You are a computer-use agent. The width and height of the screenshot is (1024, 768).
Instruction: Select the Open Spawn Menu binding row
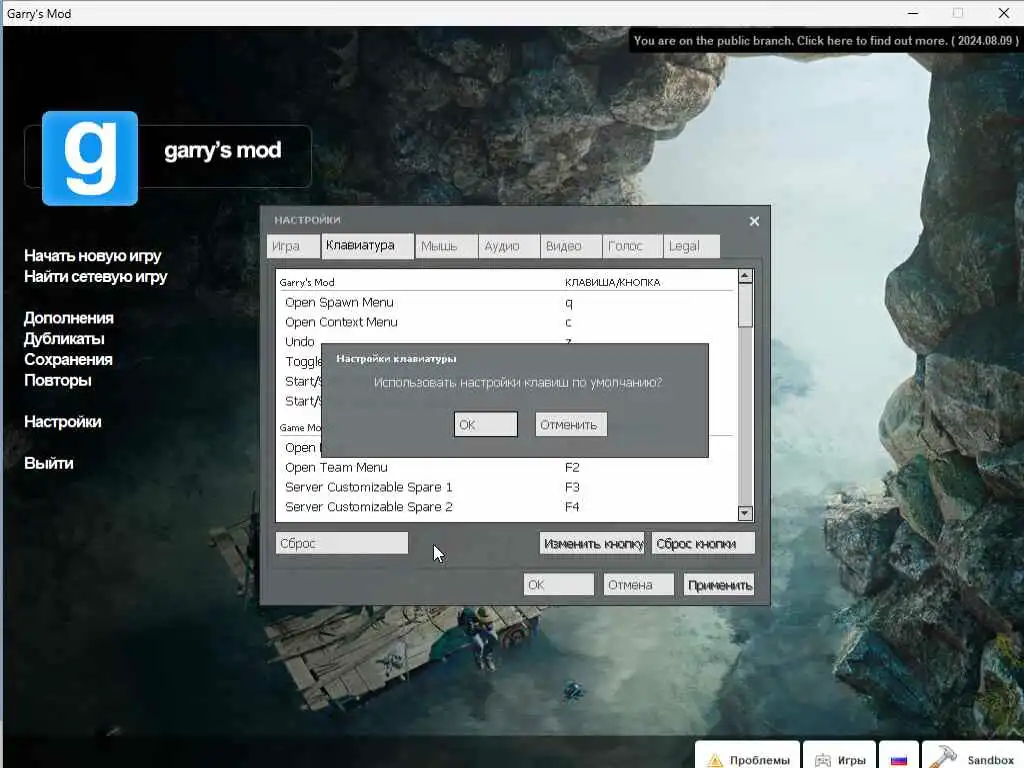[506, 302]
